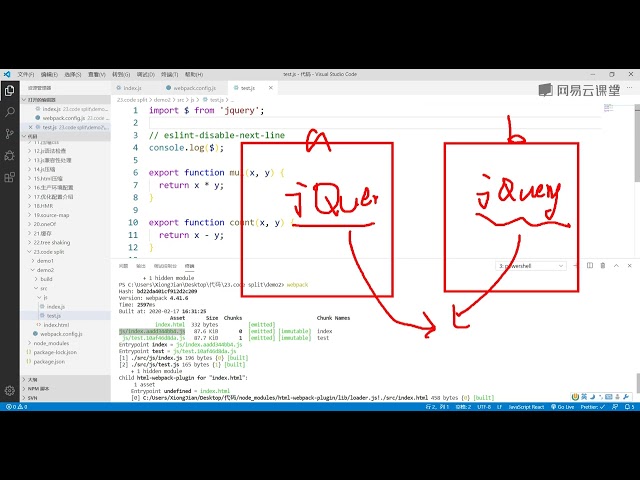640x480 pixels.
Task: Kill terminal with the trash icon
Action: pos(603,266)
